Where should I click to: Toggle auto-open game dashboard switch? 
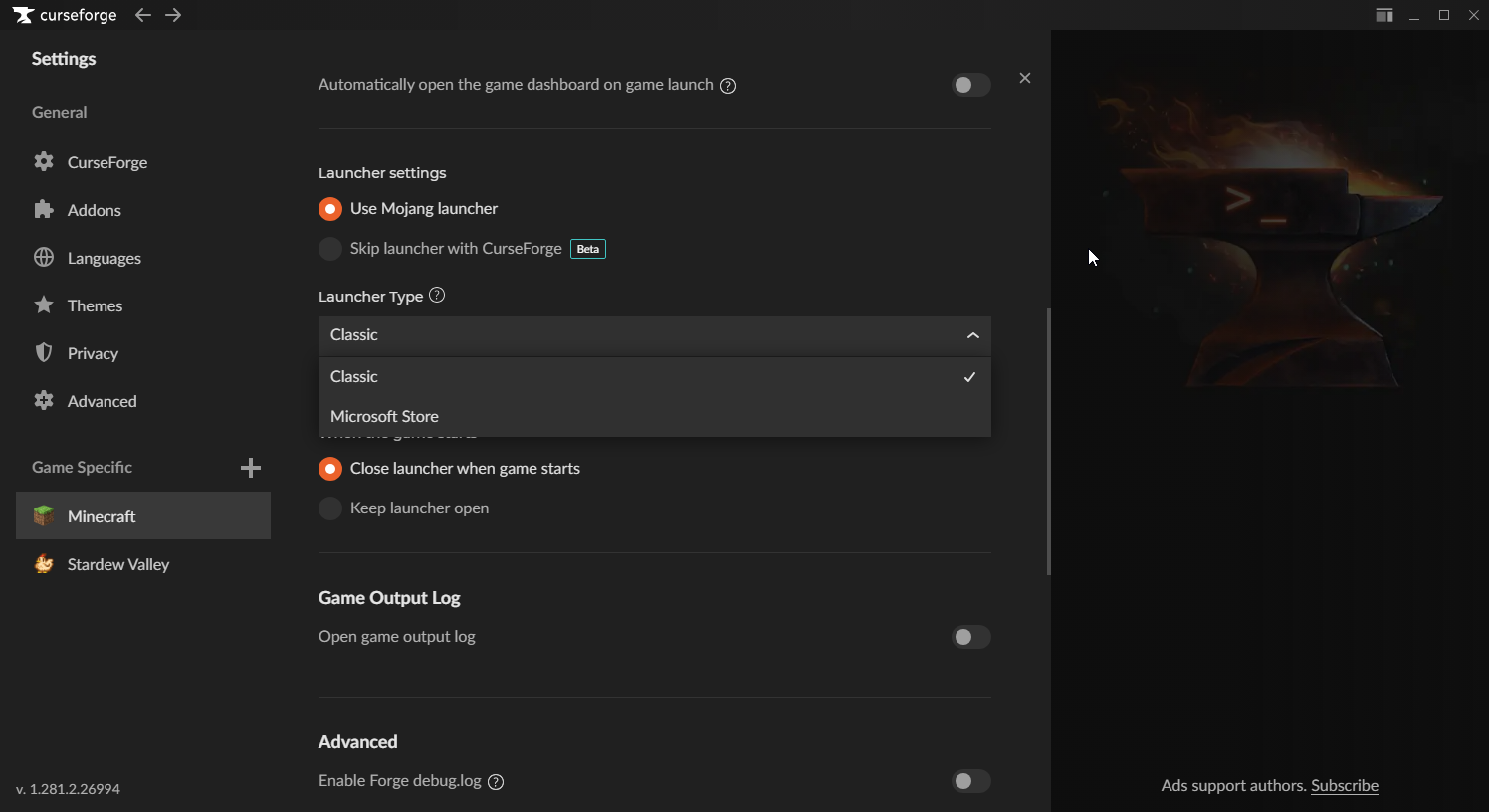970,85
